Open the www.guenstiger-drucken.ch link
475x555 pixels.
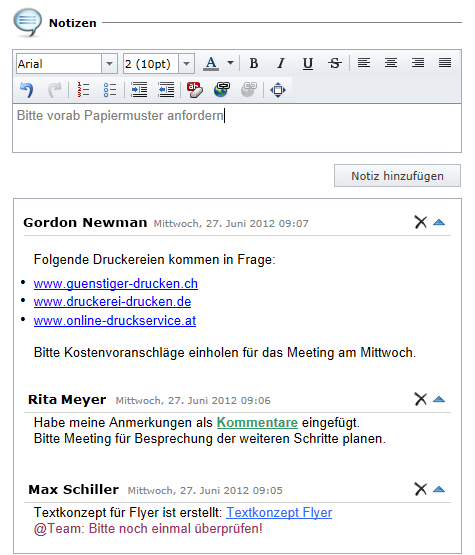116,284
